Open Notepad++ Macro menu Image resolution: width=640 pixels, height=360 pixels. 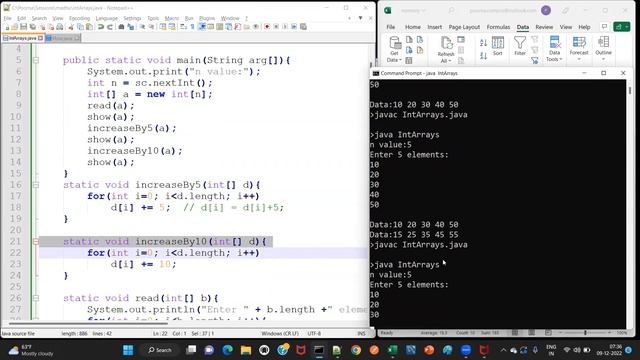pyautogui.click(x=171, y=18)
